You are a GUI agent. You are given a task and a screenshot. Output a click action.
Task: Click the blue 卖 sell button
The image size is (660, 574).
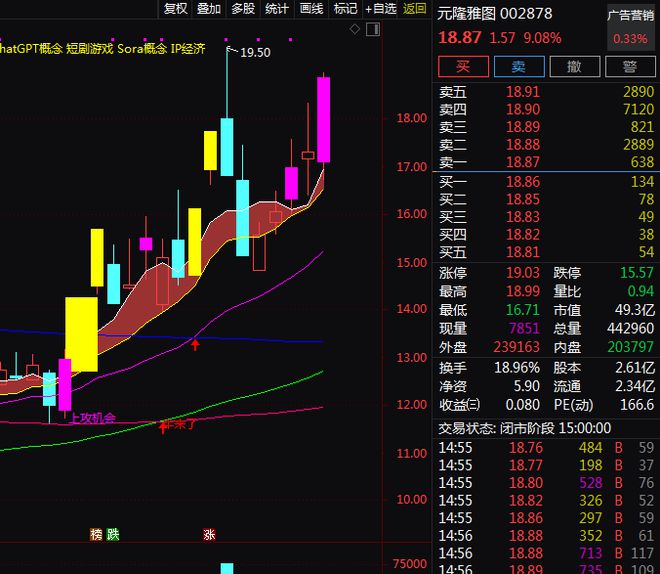(x=519, y=66)
